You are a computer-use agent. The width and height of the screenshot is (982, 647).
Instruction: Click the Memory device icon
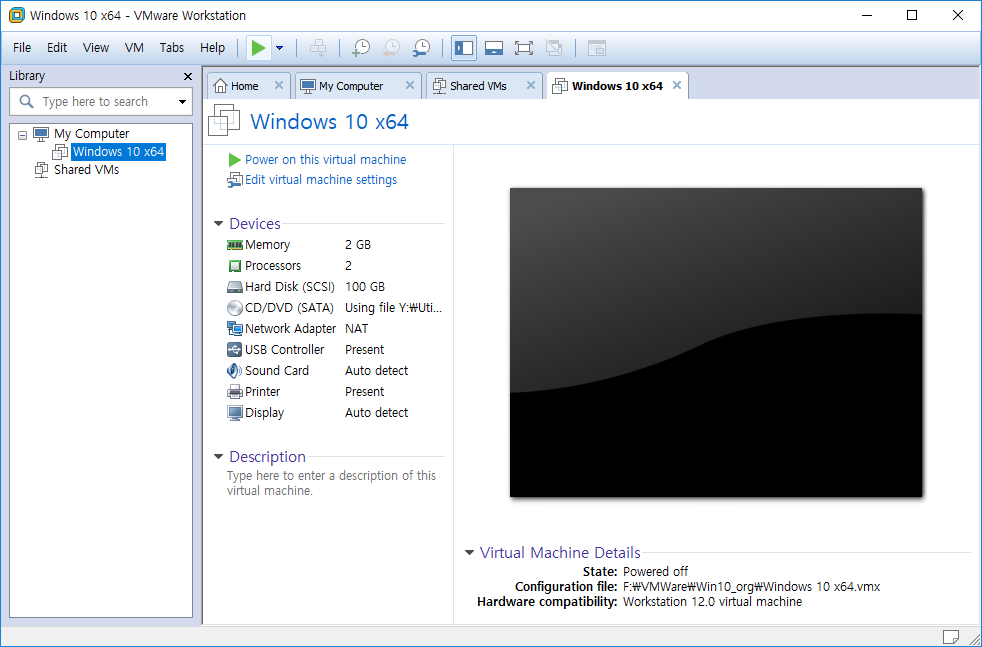point(235,245)
